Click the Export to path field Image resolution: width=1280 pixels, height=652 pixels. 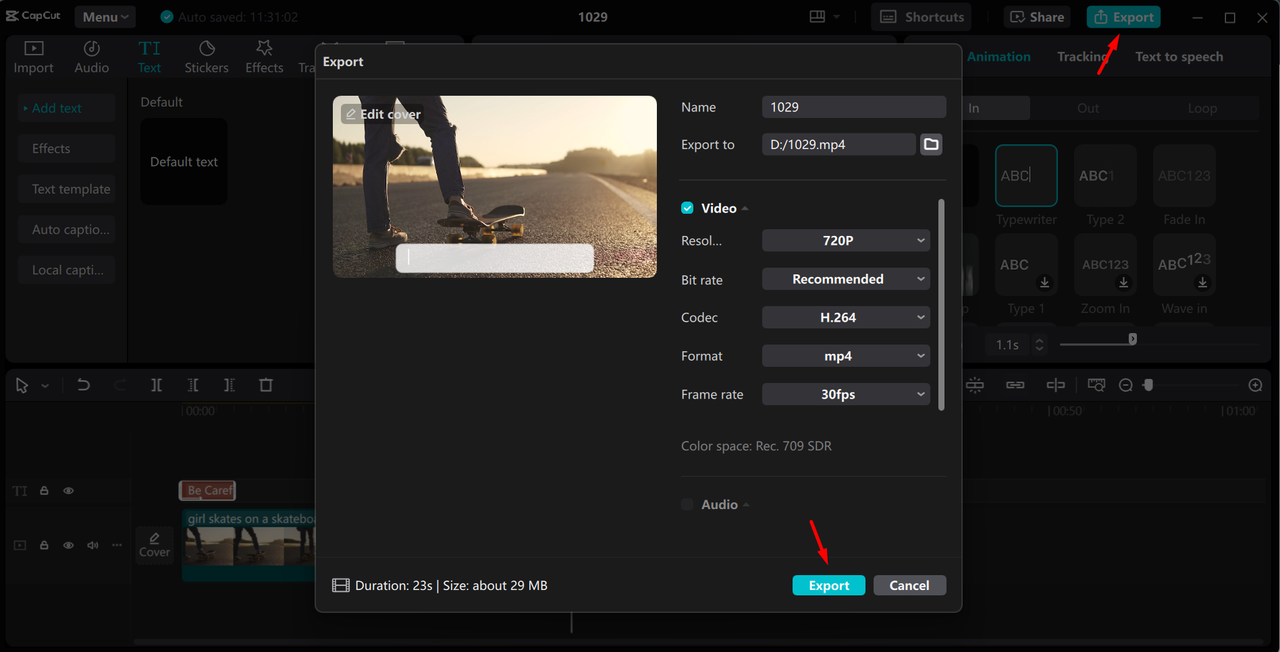pyautogui.click(x=838, y=144)
